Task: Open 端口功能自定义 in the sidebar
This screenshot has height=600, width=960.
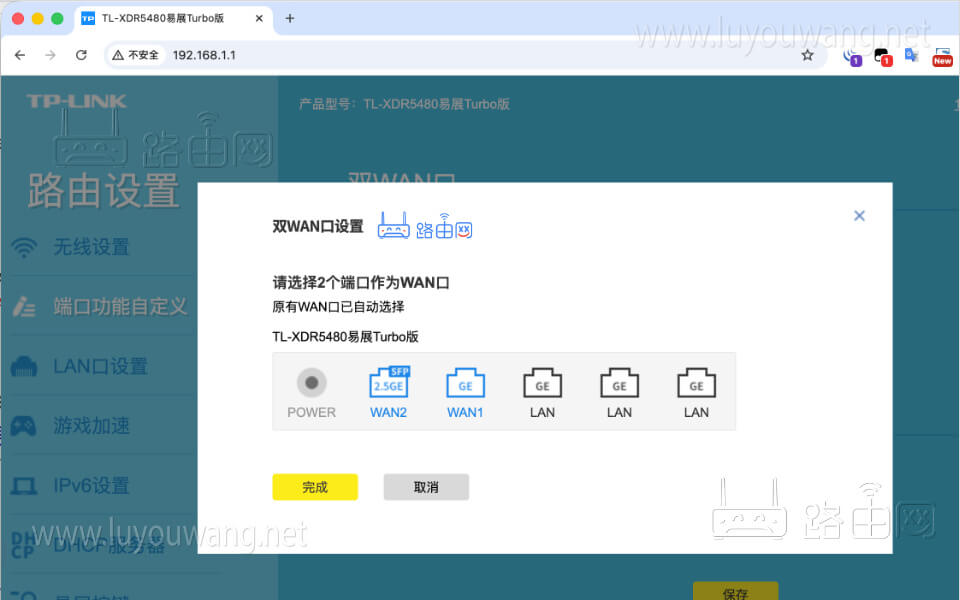Action: coord(120,306)
